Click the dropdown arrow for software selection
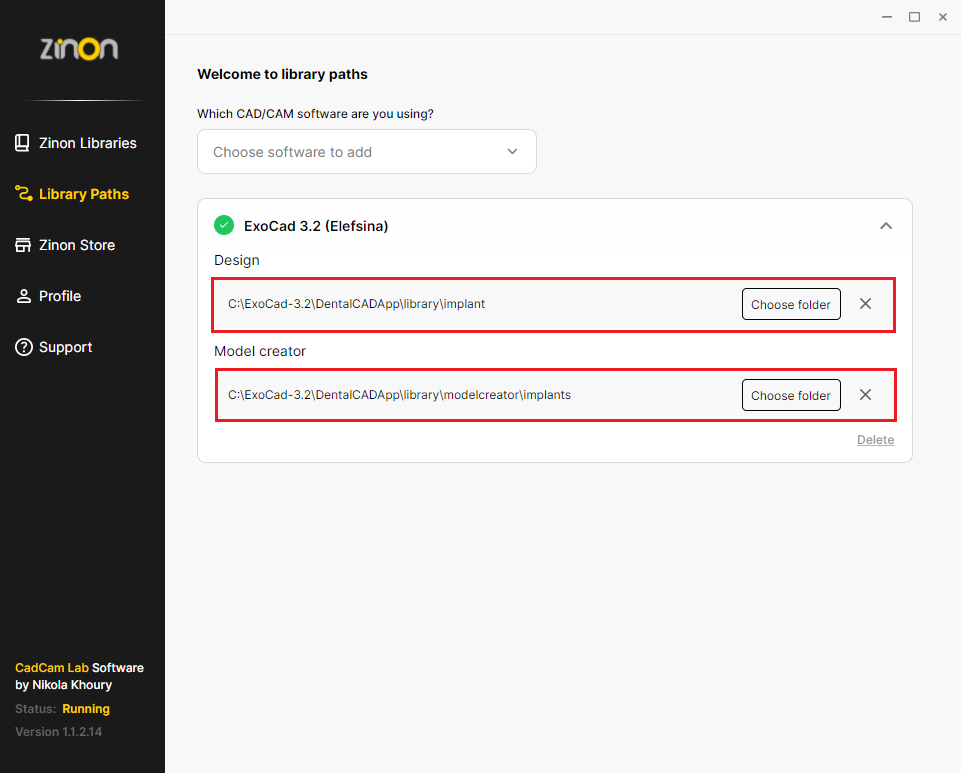961x773 pixels. [x=512, y=151]
